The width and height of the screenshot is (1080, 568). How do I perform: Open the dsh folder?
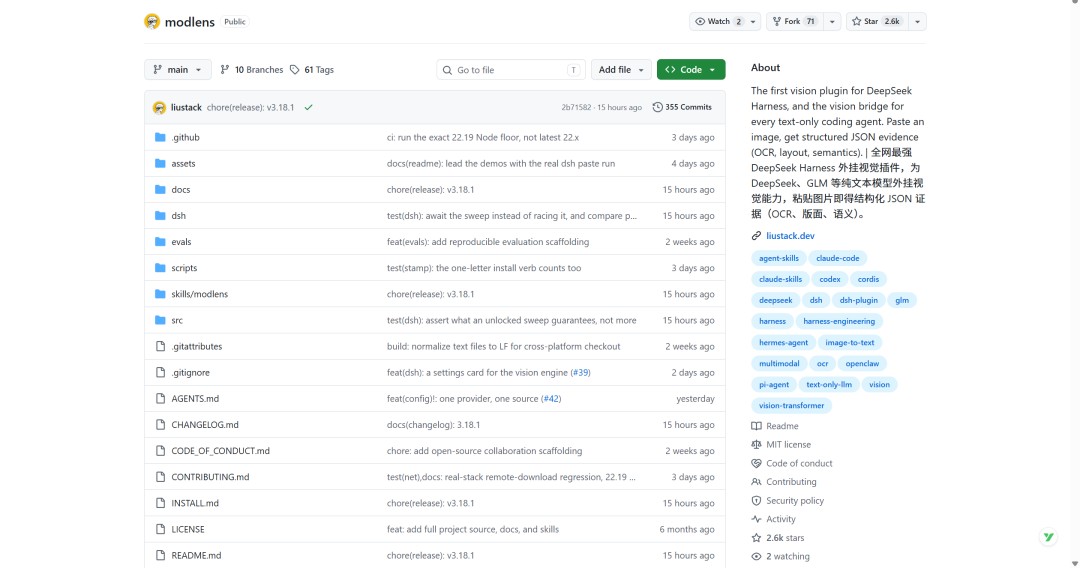(178, 215)
